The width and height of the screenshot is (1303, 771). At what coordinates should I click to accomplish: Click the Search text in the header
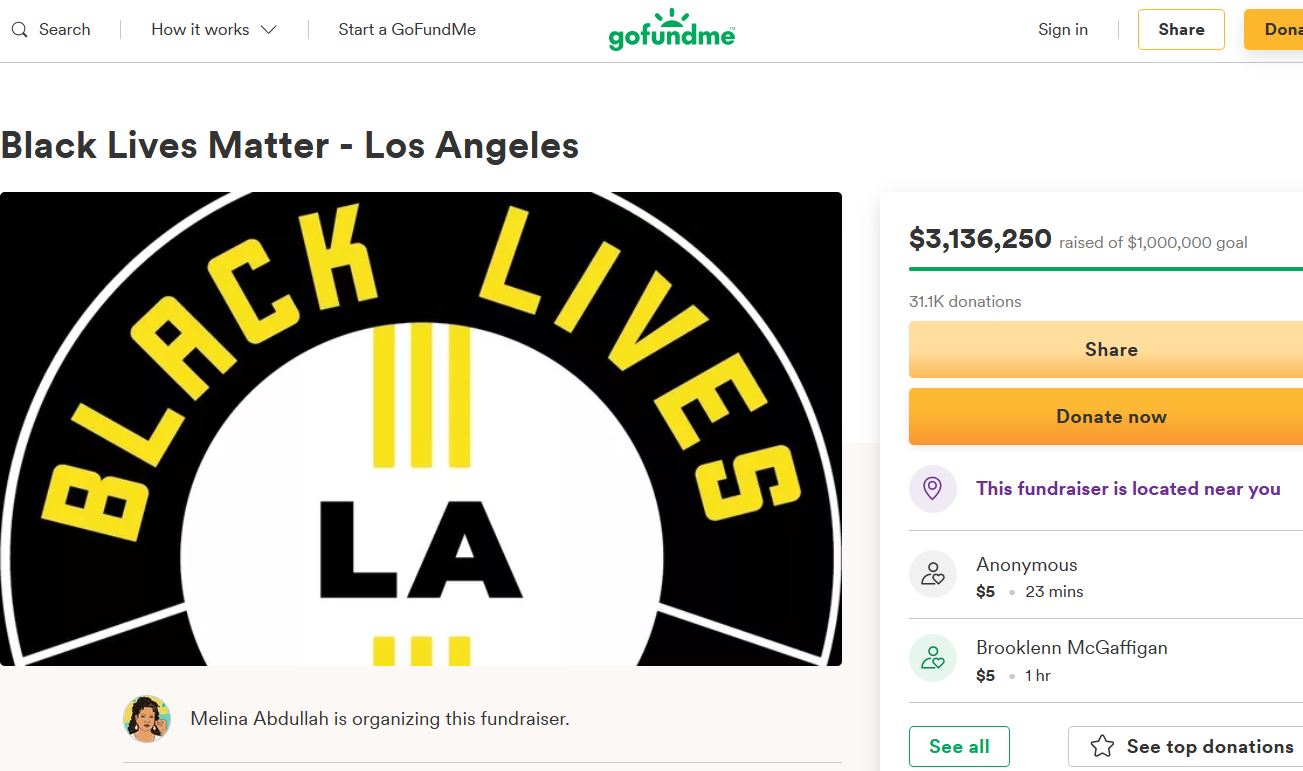pos(65,30)
